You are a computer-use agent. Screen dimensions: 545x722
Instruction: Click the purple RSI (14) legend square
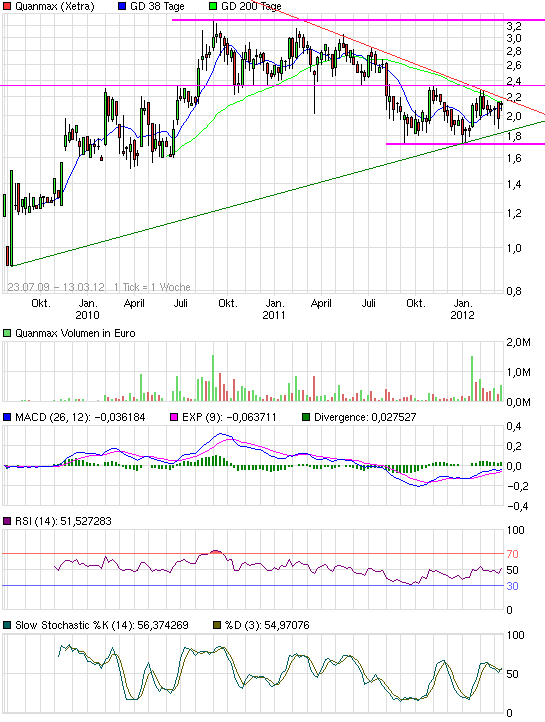coord(7,521)
